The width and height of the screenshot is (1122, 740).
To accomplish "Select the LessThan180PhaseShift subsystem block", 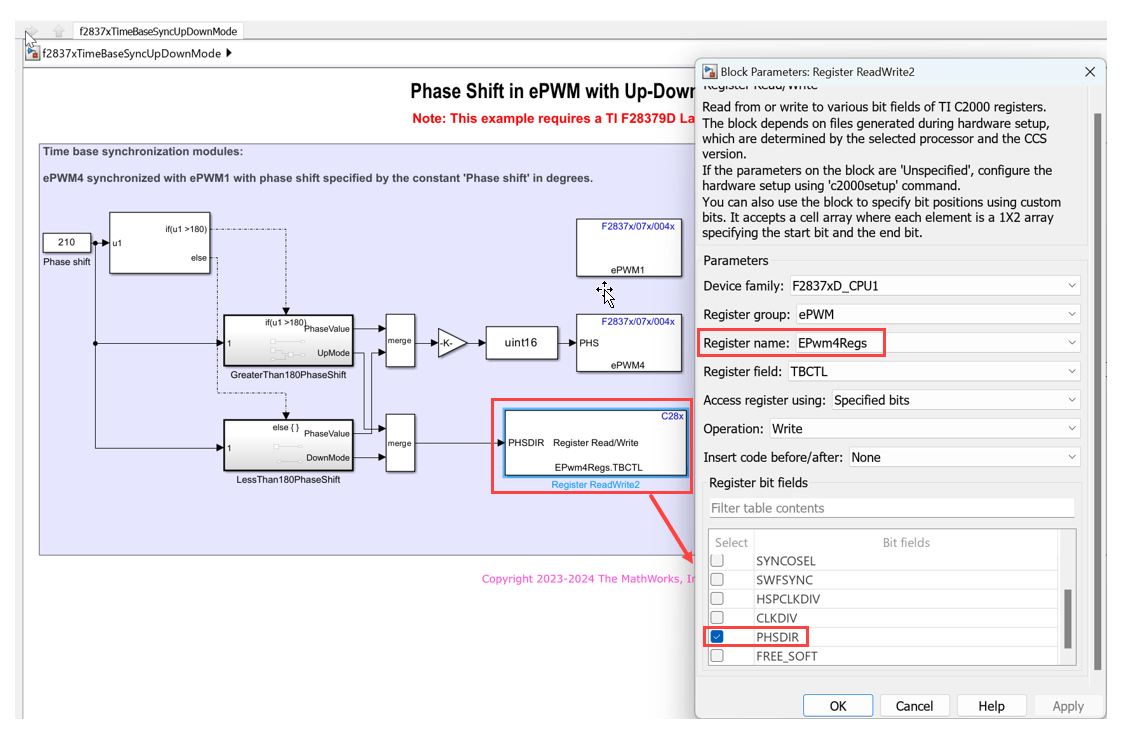I will [288, 445].
